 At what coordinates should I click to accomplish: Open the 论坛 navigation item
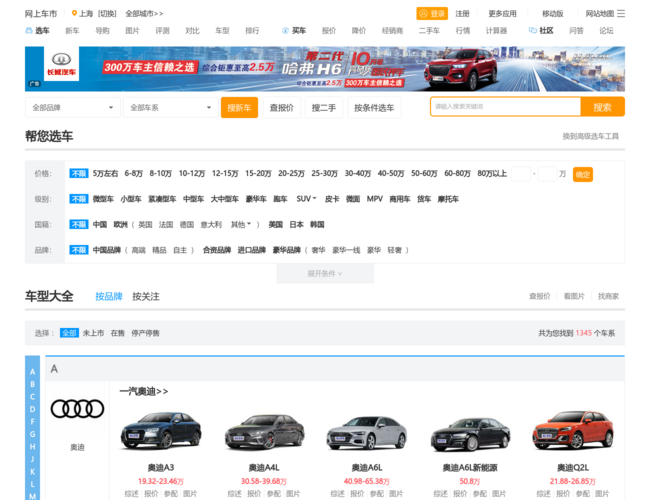(x=606, y=31)
